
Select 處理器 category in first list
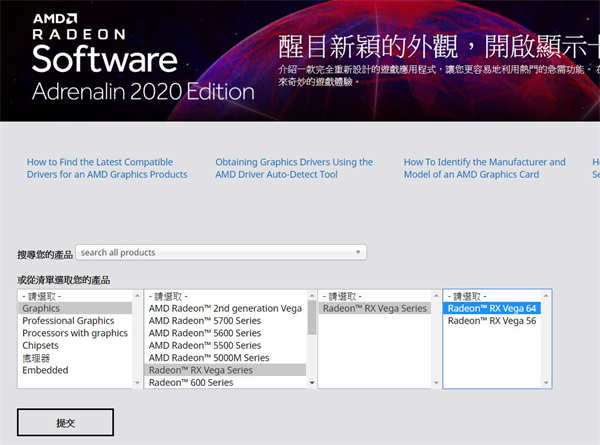pyautogui.click(x=75, y=358)
